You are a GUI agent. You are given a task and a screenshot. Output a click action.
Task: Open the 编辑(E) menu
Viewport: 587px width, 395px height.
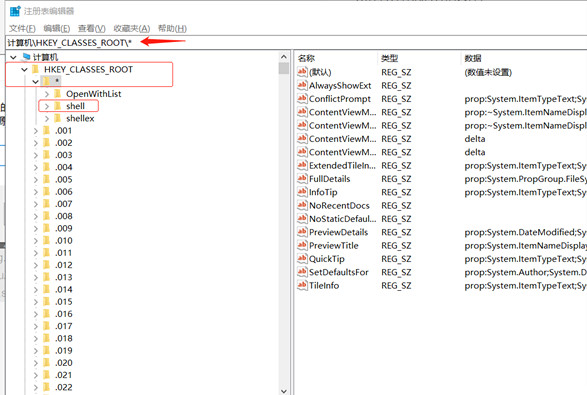pos(57,28)
